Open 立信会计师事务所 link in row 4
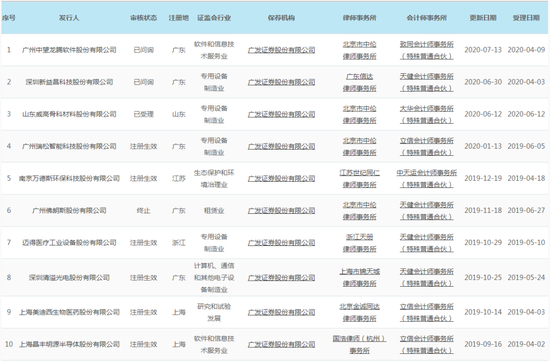Screen dimensions: 550x361 [427, 146]
